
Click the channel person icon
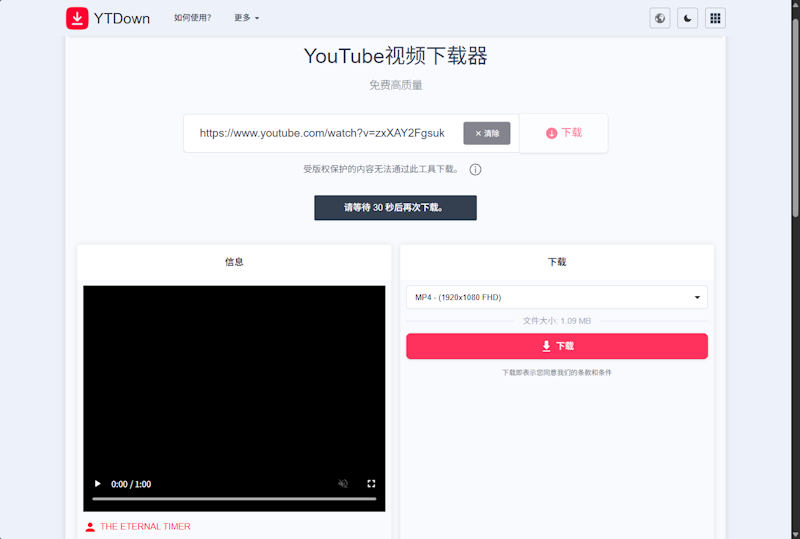click(90, 527)
